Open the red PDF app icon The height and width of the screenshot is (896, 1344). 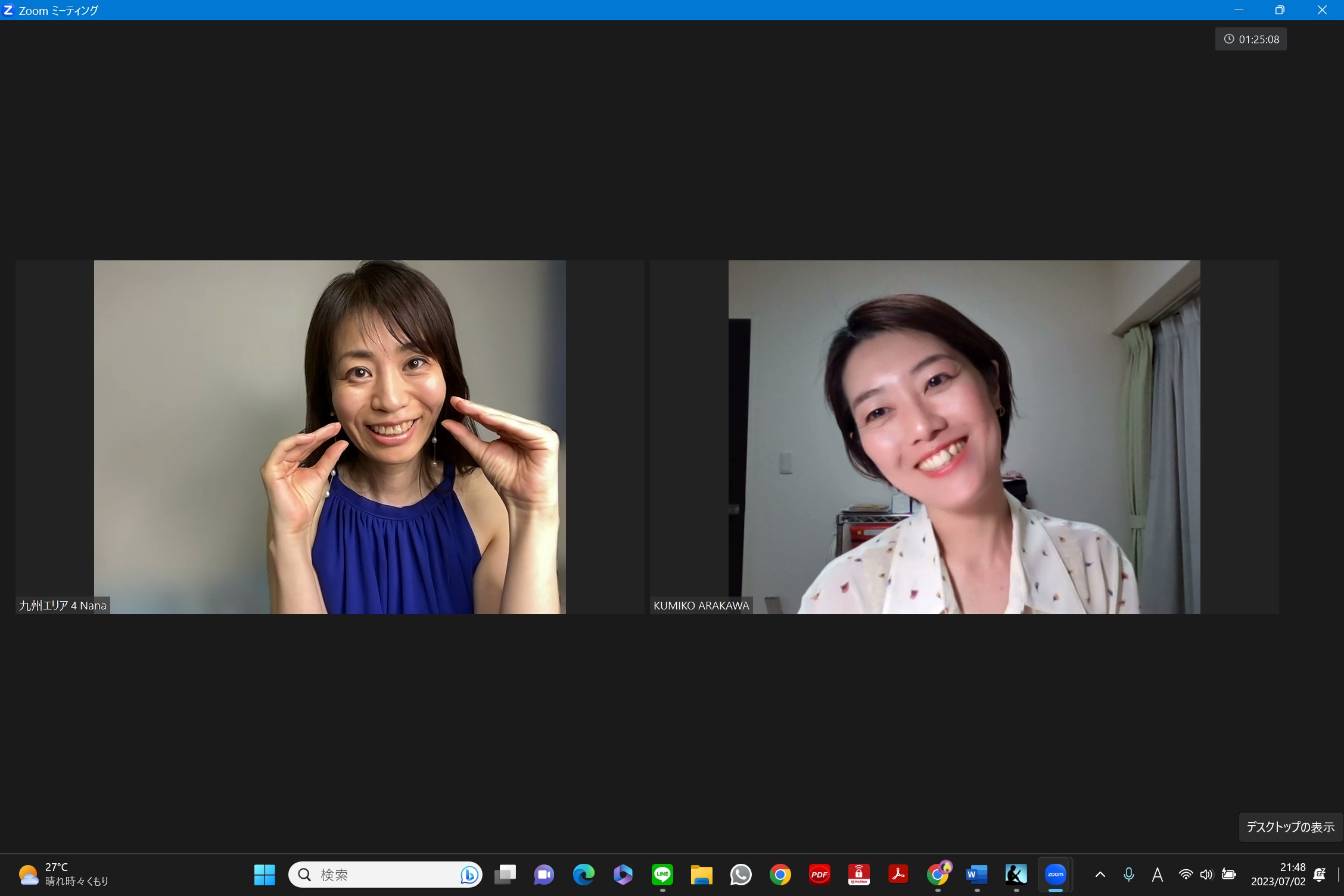820,875
